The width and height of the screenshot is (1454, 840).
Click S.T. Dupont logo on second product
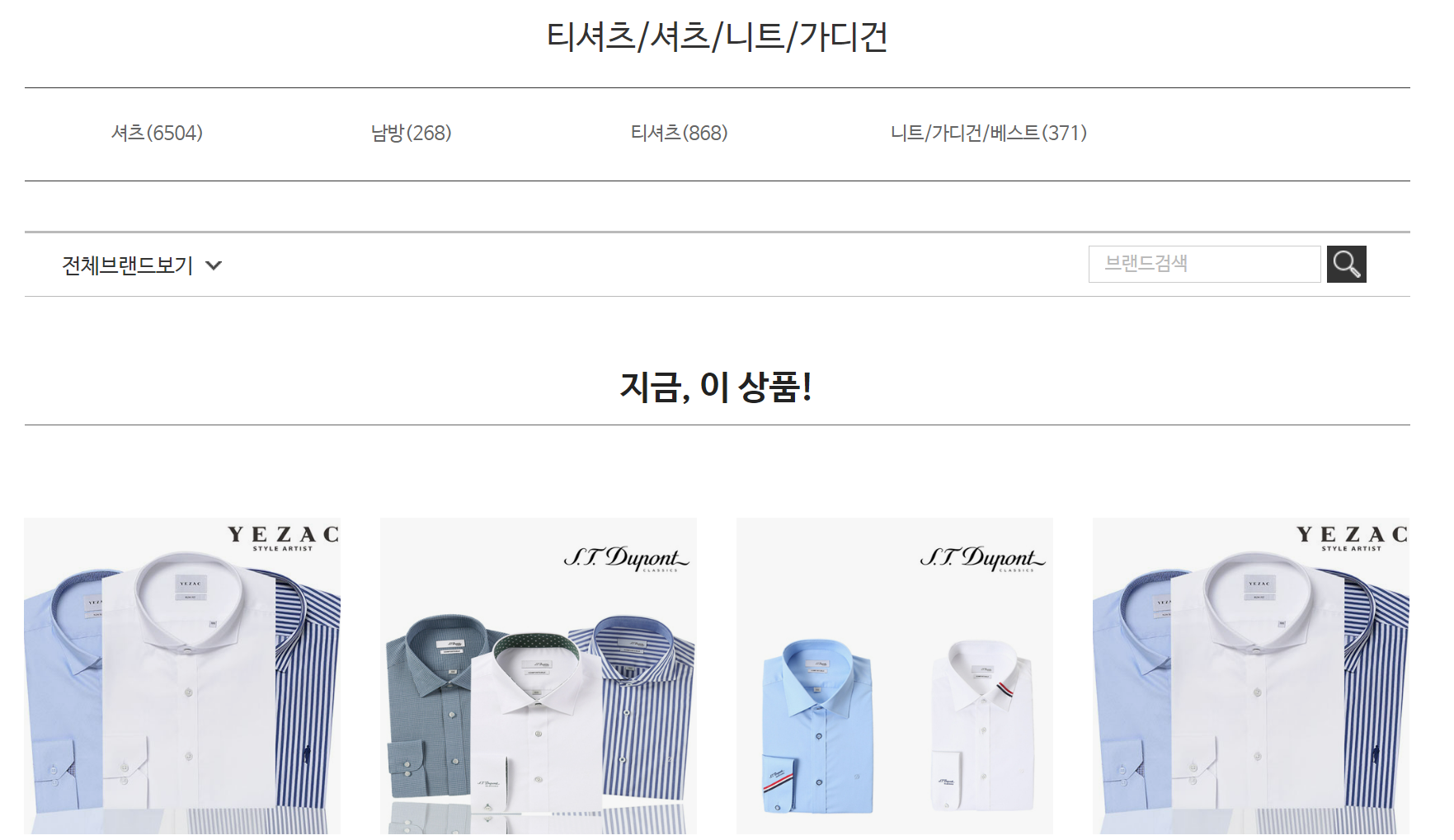pyautogui.click(x=626, y=558)
